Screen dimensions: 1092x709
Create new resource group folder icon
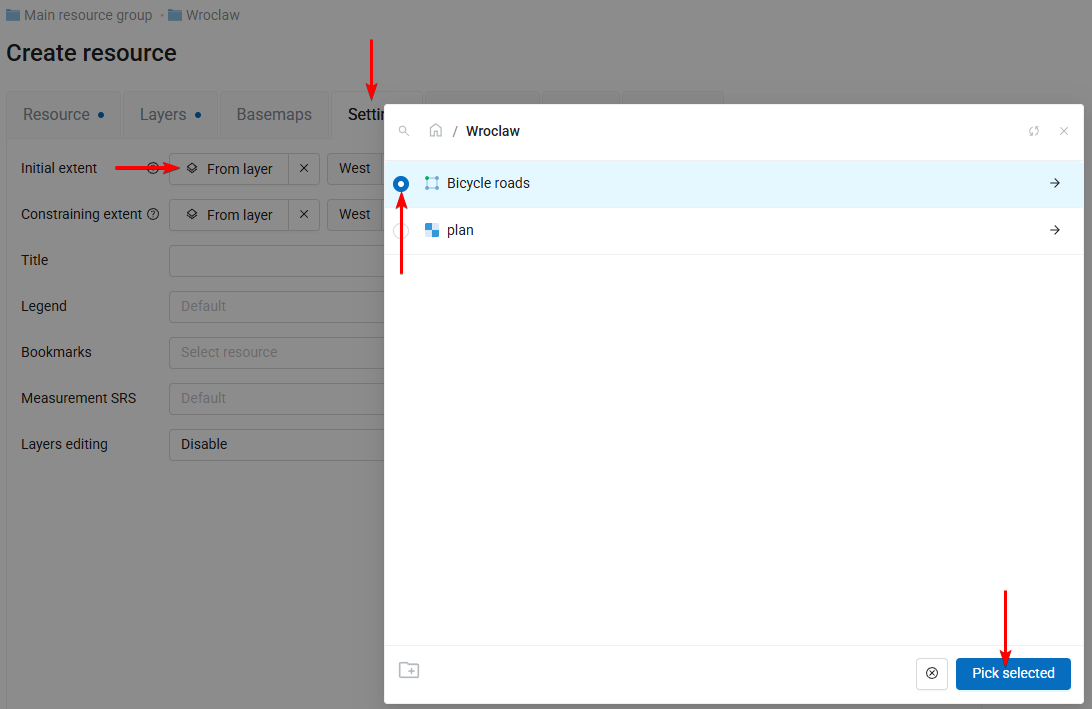[409, 670]
